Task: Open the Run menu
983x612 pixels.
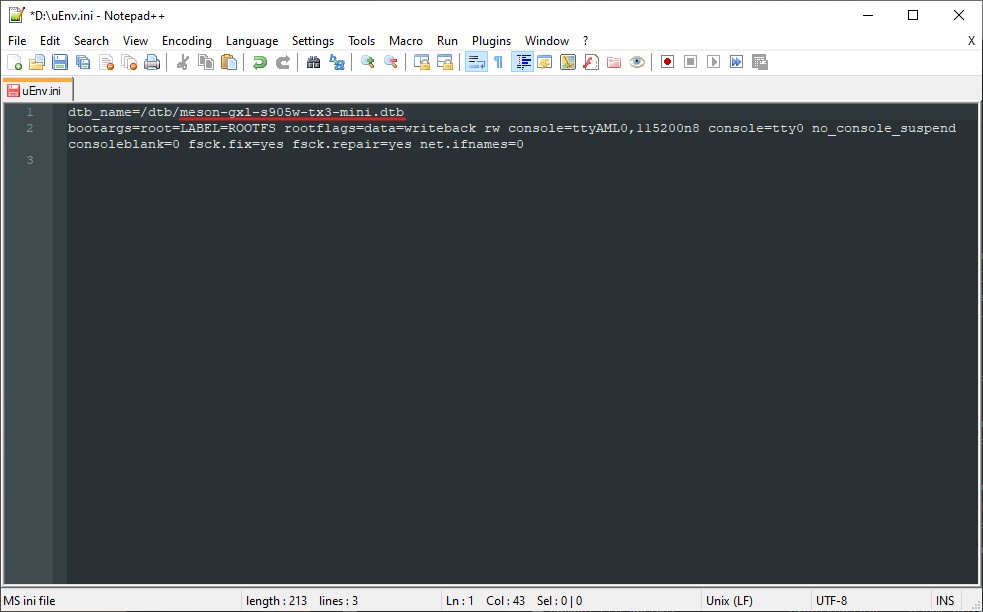Action: coord(447,41)
